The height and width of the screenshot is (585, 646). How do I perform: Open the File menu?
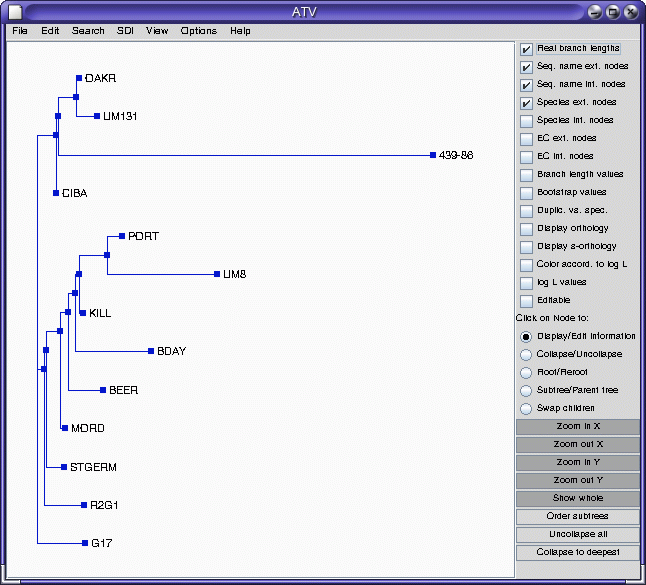[x=20, y=31]
